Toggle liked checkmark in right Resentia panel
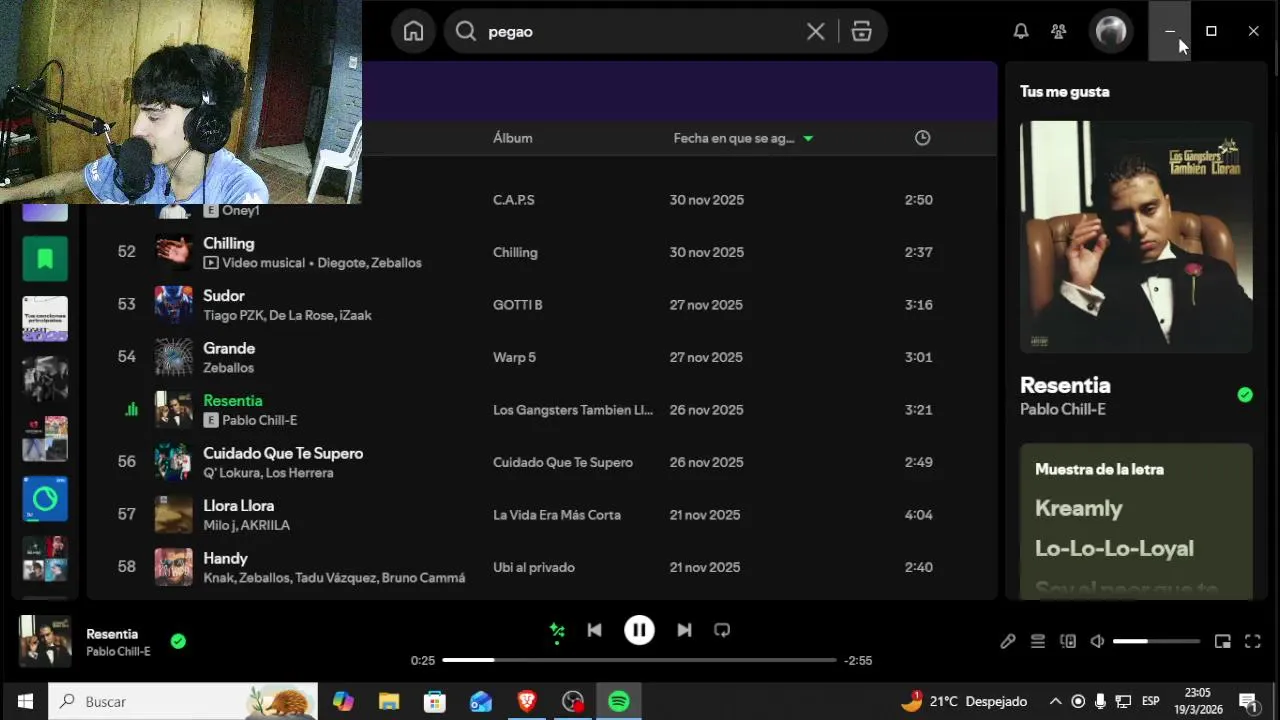1280x720 pixels. coord(1245,395)
